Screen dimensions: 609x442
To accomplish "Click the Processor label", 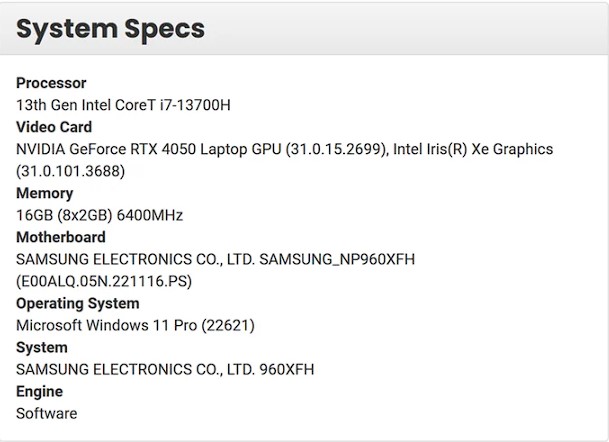I will [51, 83].
